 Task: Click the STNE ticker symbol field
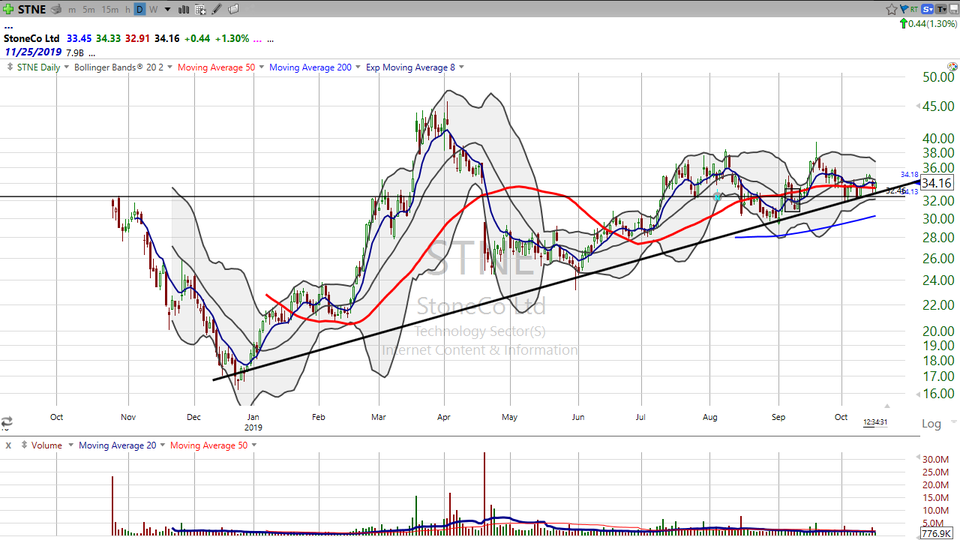[x=32, y=9]
